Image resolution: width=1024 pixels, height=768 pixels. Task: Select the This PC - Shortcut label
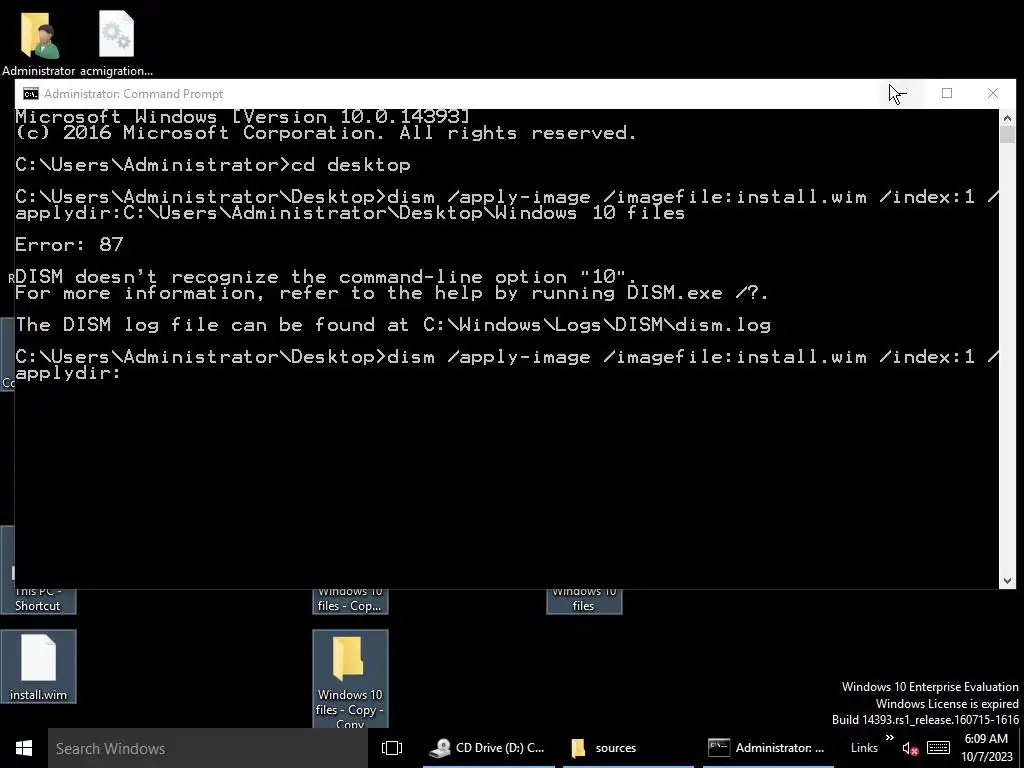pos(38,599)
